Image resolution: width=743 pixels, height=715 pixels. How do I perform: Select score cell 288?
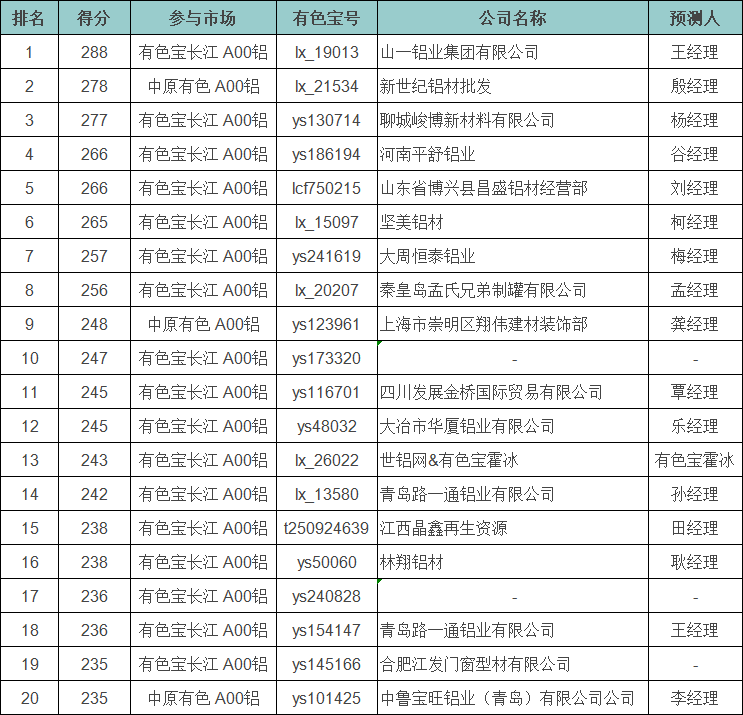click(94, 52)
